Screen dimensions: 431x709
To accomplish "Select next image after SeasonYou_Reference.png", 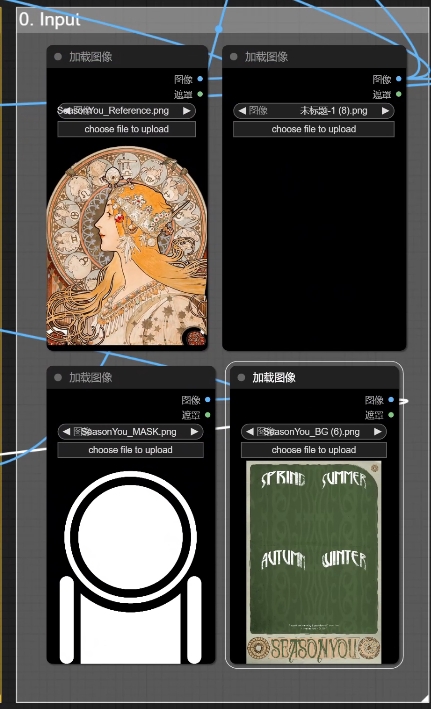I will [187, 111].
